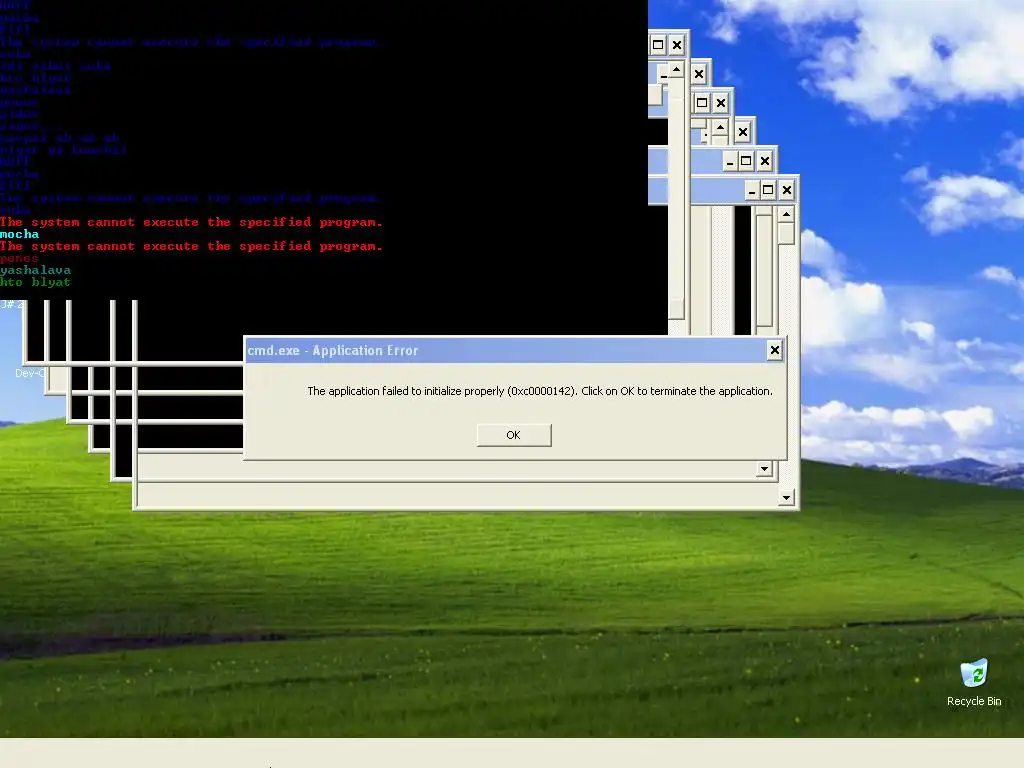Select the Recycle Bin desktop icon
The image size is (1024, 768).
pos(974,682)
